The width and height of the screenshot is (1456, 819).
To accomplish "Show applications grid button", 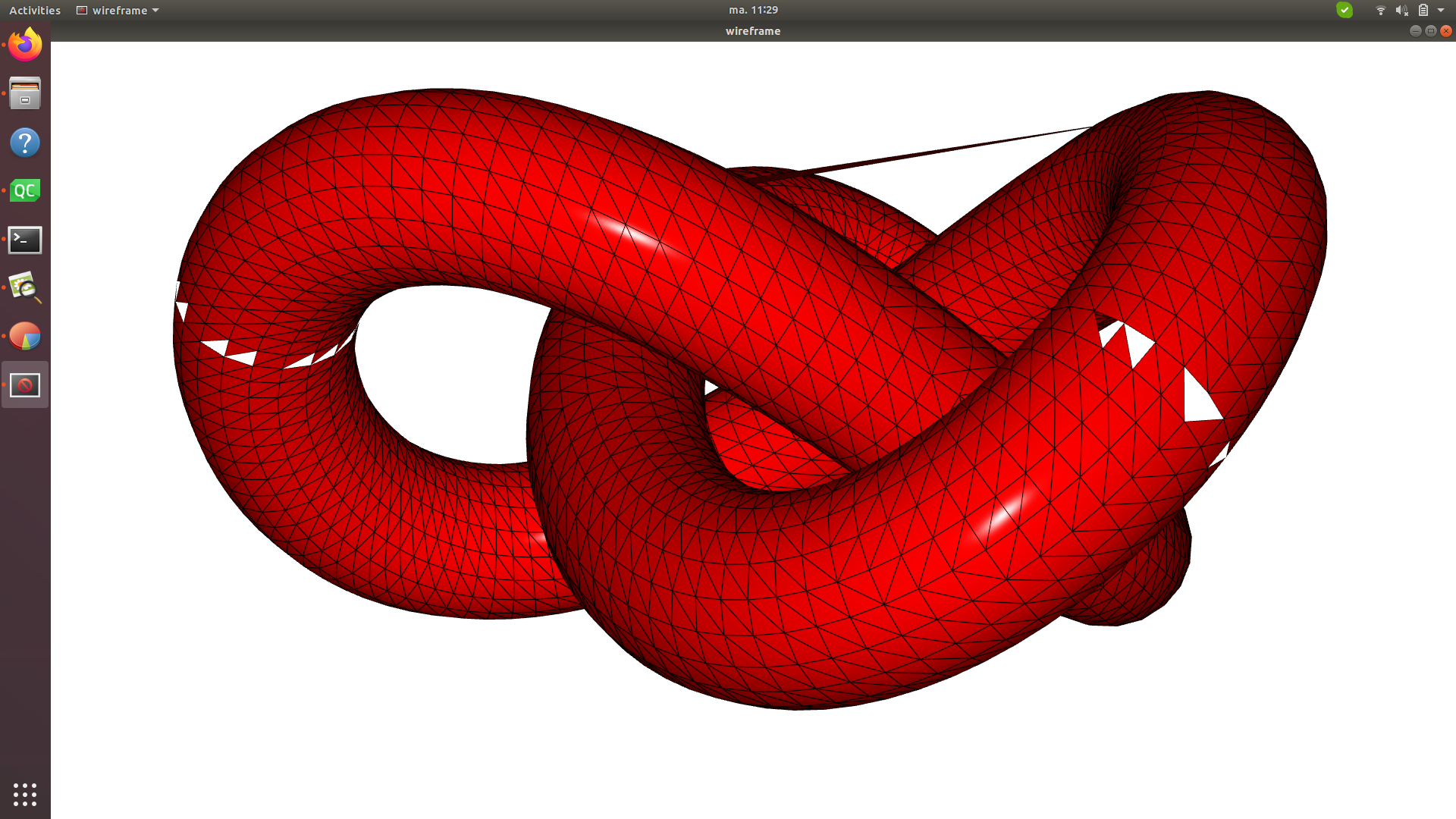I will (x=25, y=794).
